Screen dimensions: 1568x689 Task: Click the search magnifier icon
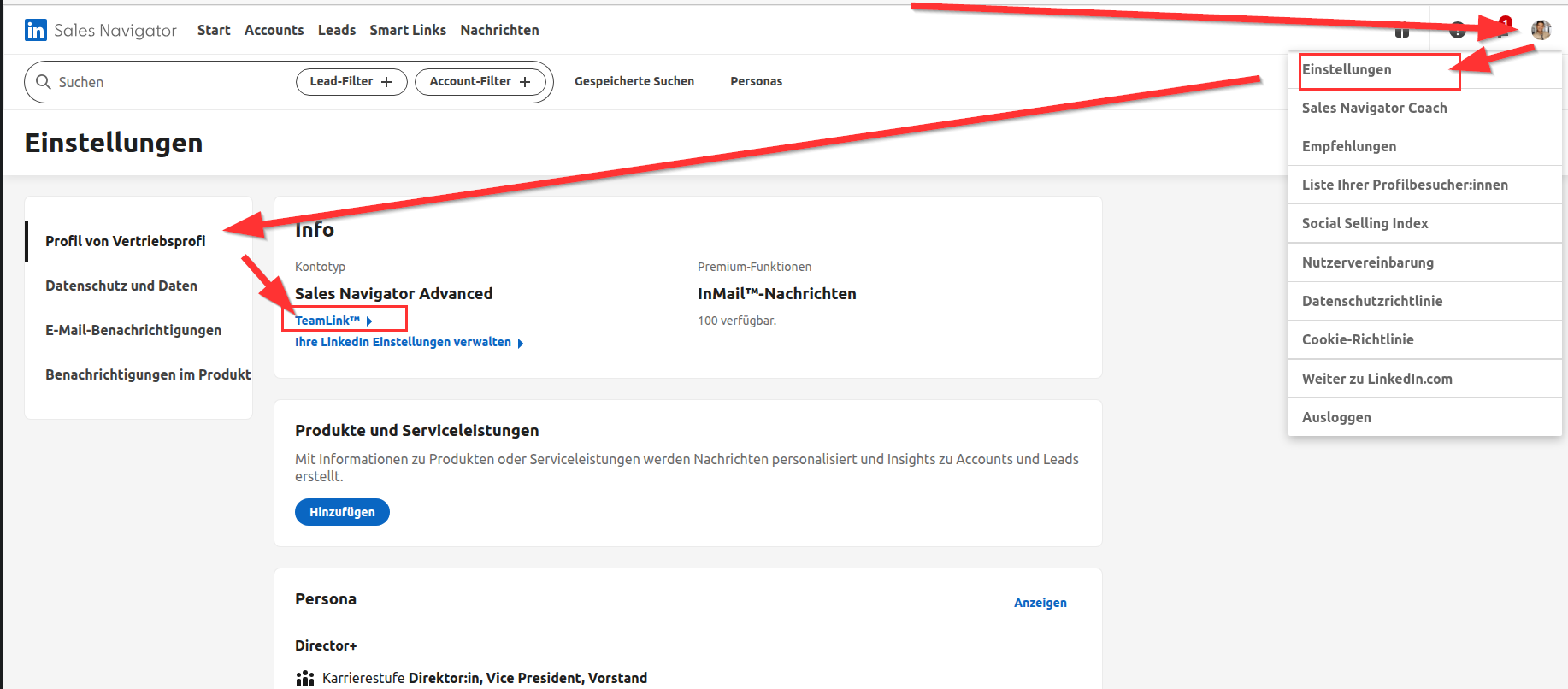pos(44,82)
